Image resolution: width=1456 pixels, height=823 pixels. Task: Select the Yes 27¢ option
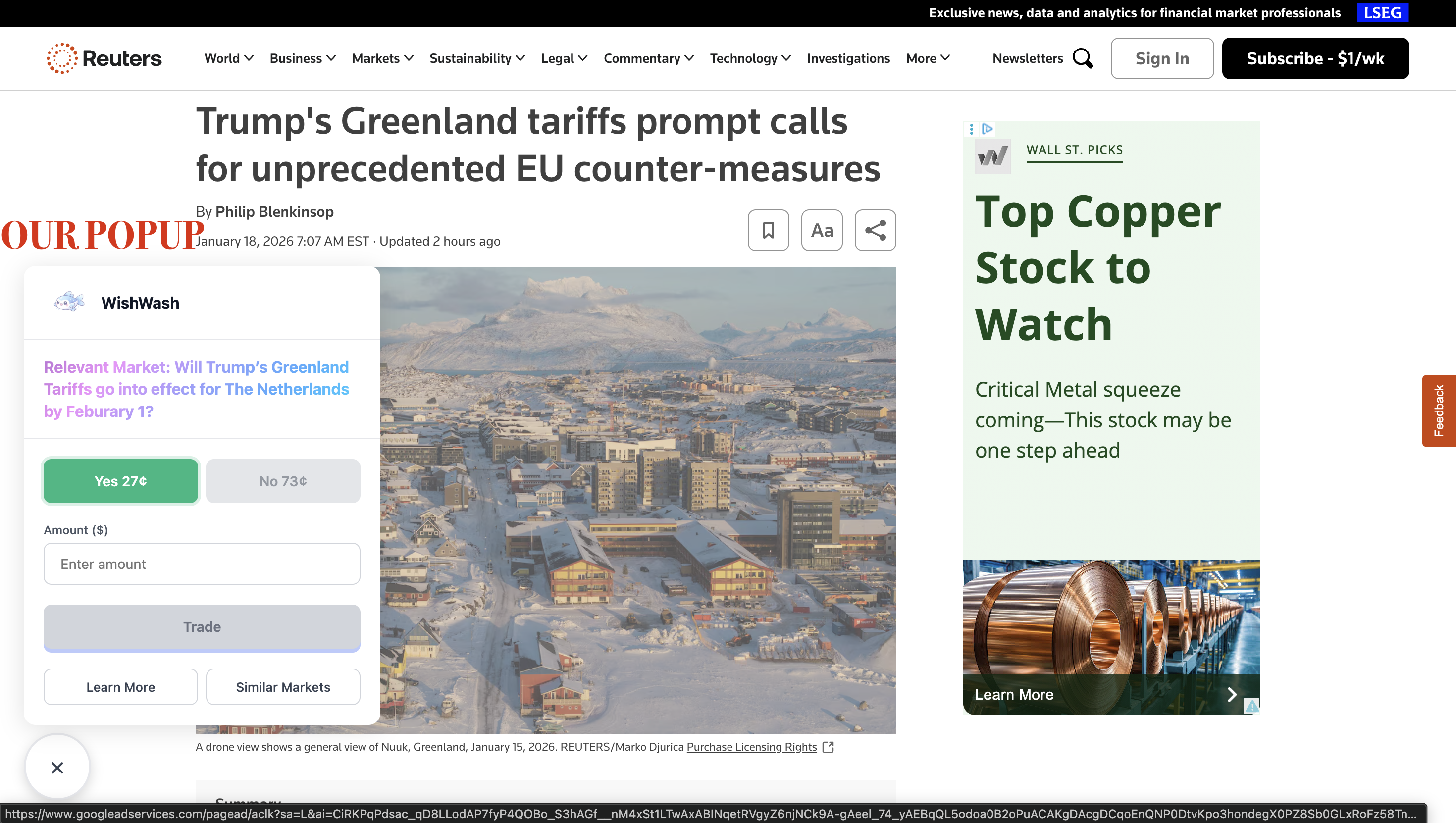point(120,481)
